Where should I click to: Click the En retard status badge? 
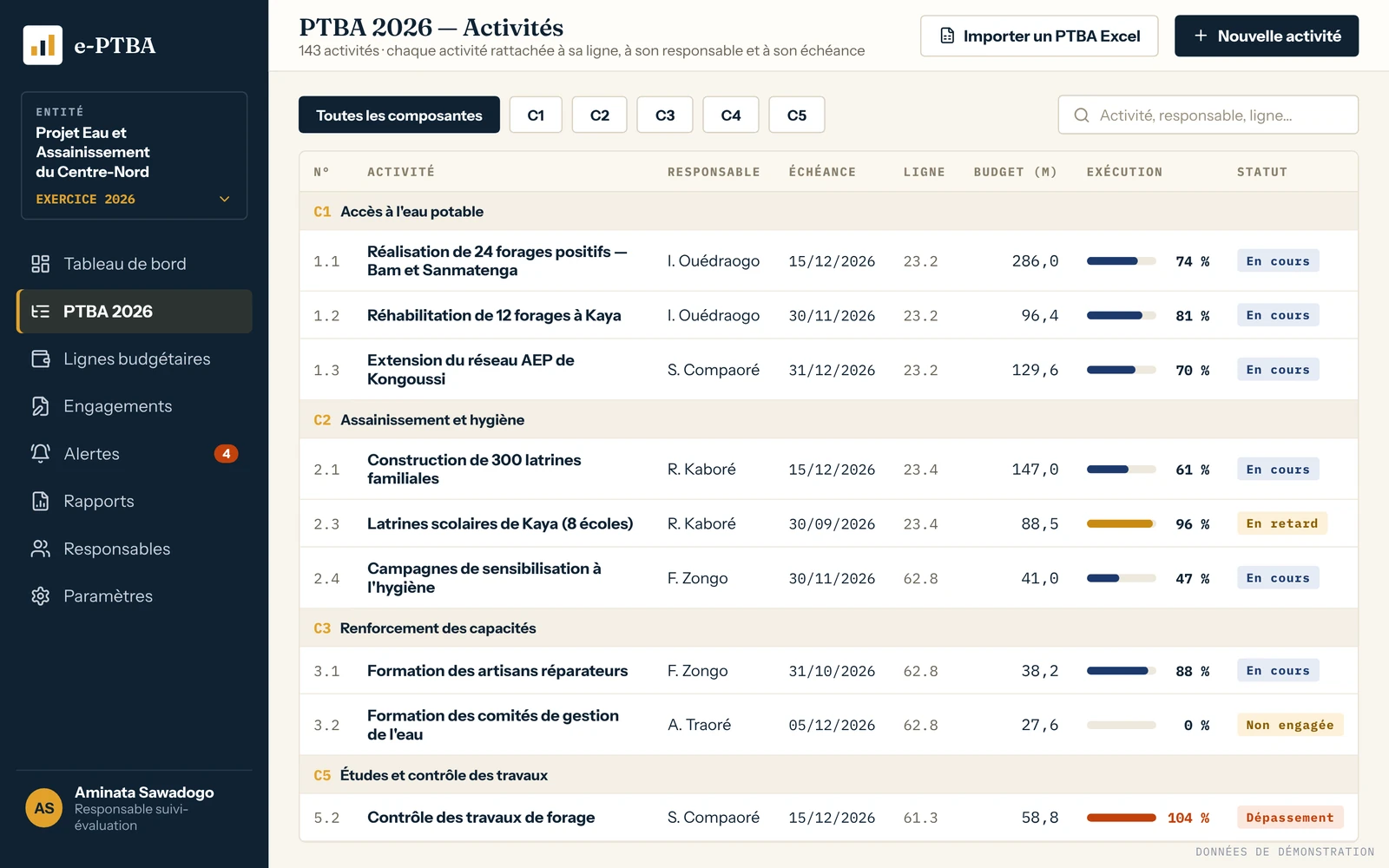coord(1282,523)
